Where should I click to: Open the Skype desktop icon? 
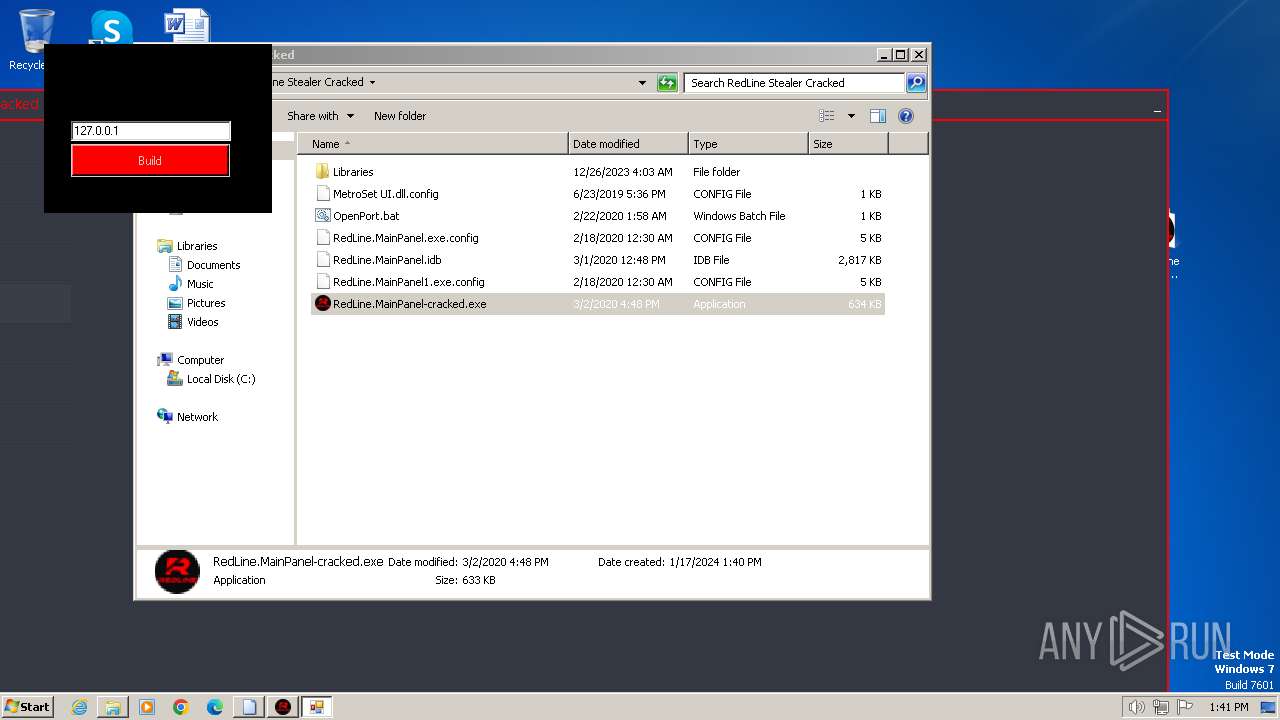coord(111,28)
